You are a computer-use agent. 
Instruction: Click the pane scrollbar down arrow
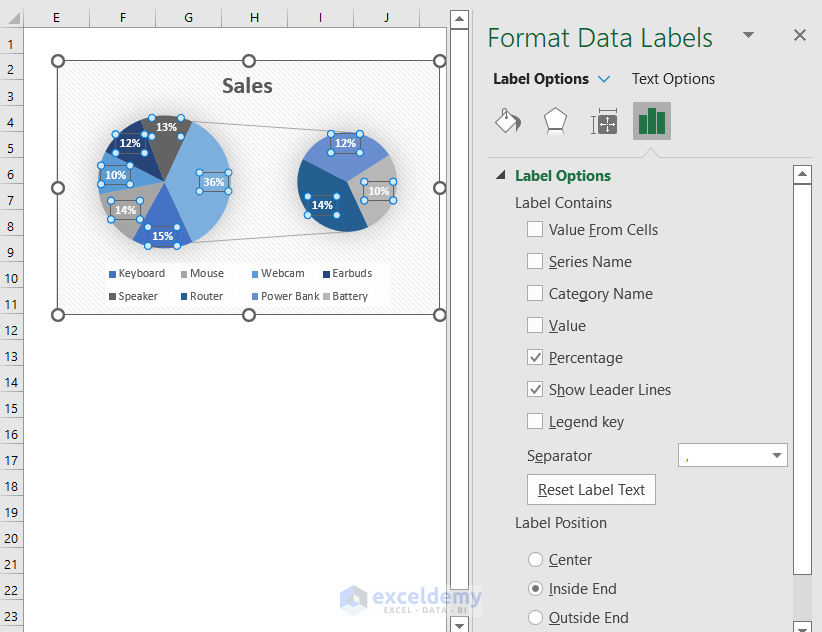802,626
